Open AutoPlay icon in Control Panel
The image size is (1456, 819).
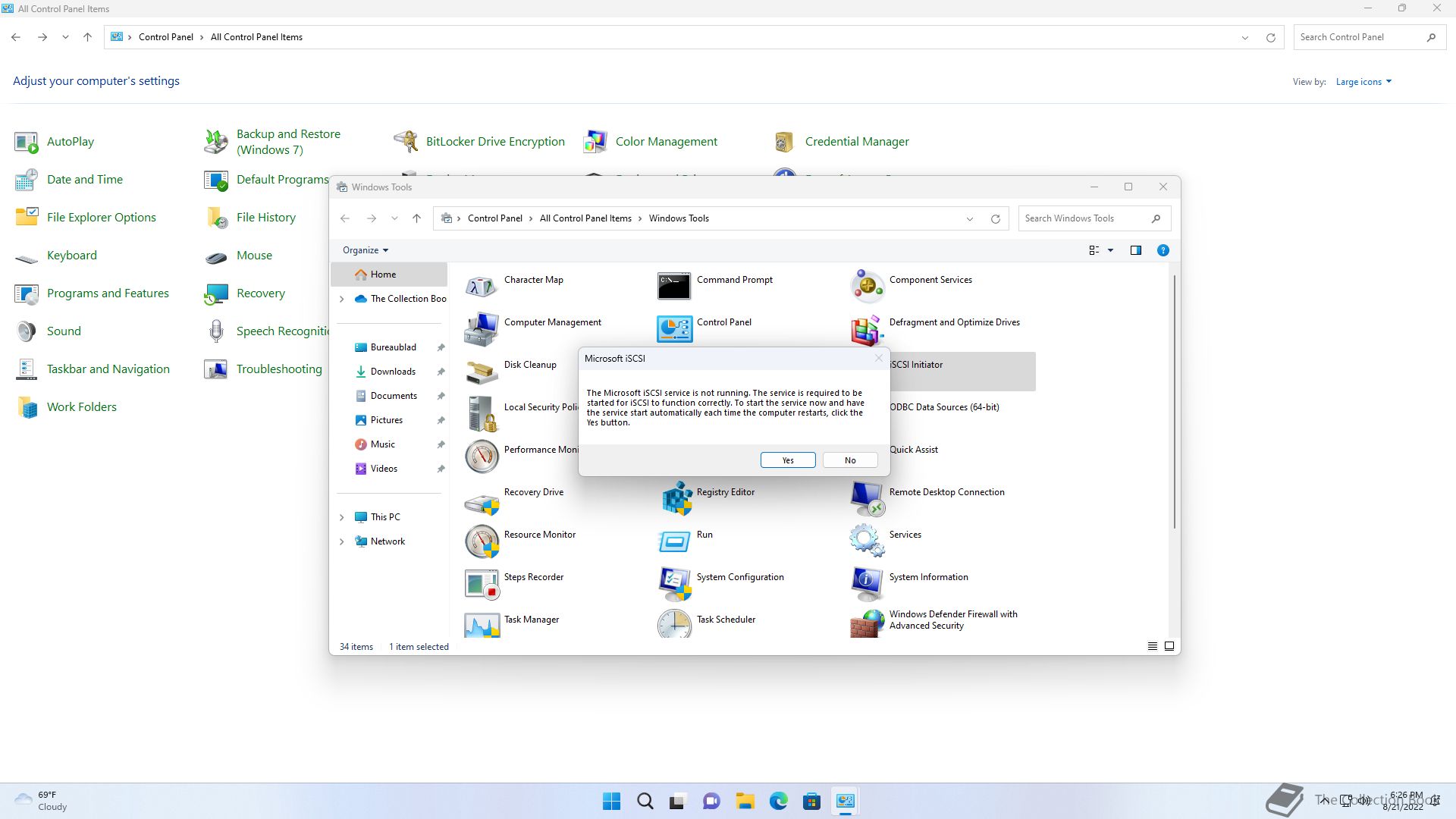click(27, 142)
